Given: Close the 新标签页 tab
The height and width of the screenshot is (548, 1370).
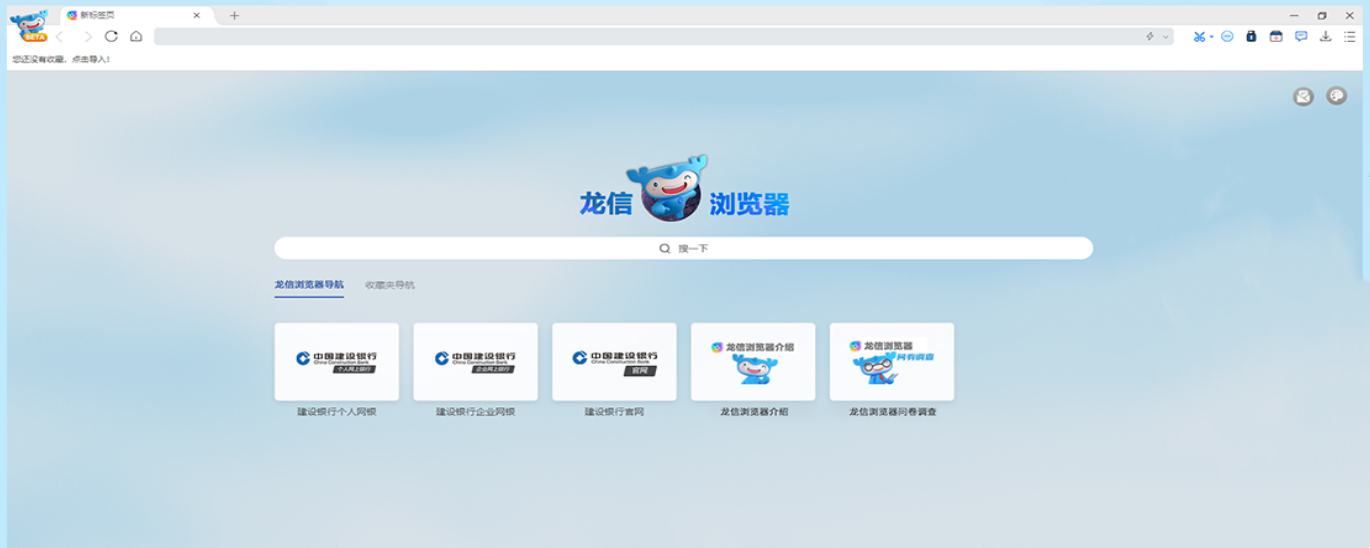Looking at the screenshot, I should click(x=197, y=15).
